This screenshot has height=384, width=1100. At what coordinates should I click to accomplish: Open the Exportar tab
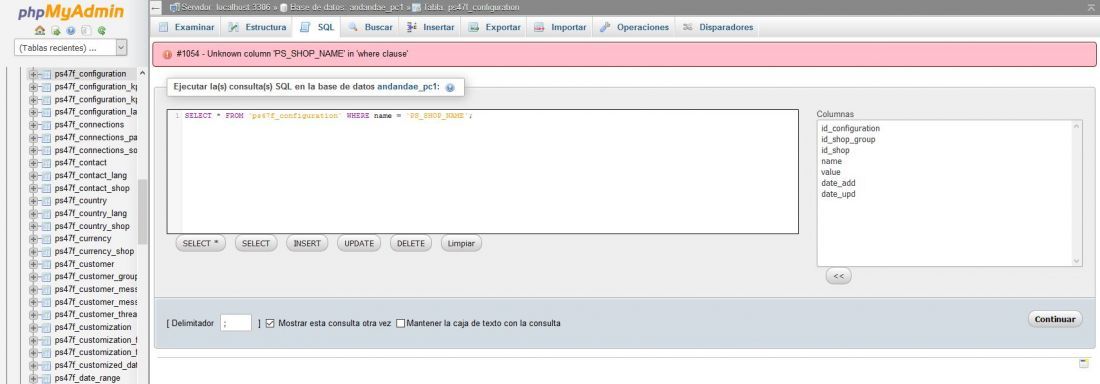(x=495, y=27)
